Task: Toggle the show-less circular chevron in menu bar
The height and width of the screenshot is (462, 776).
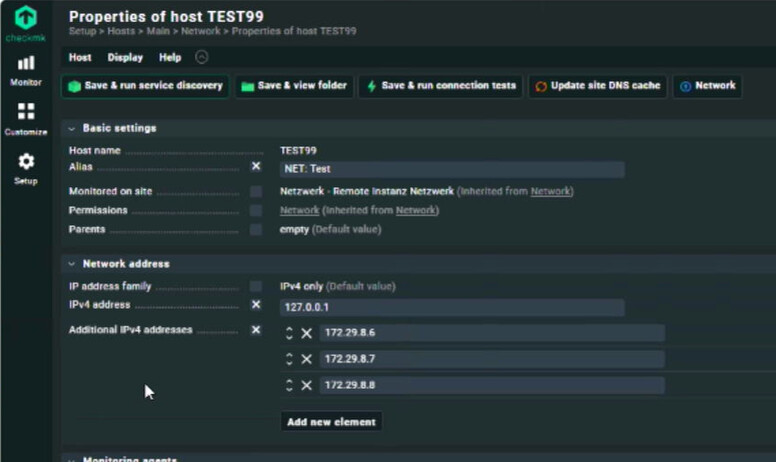Action: (x=201, y=57)
